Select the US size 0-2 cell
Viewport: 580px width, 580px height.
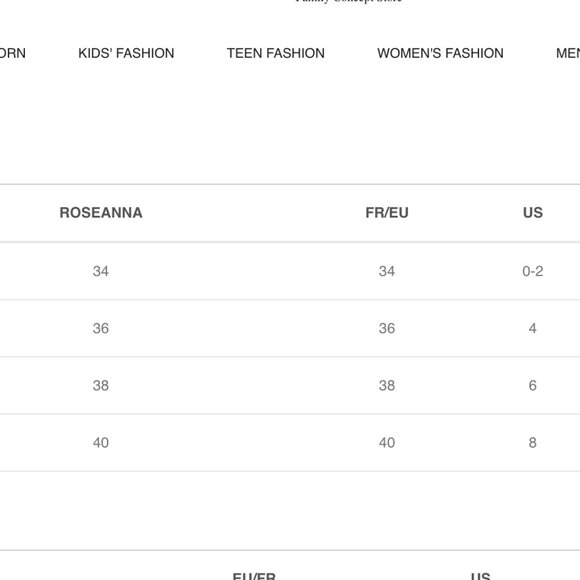(533, 271)
